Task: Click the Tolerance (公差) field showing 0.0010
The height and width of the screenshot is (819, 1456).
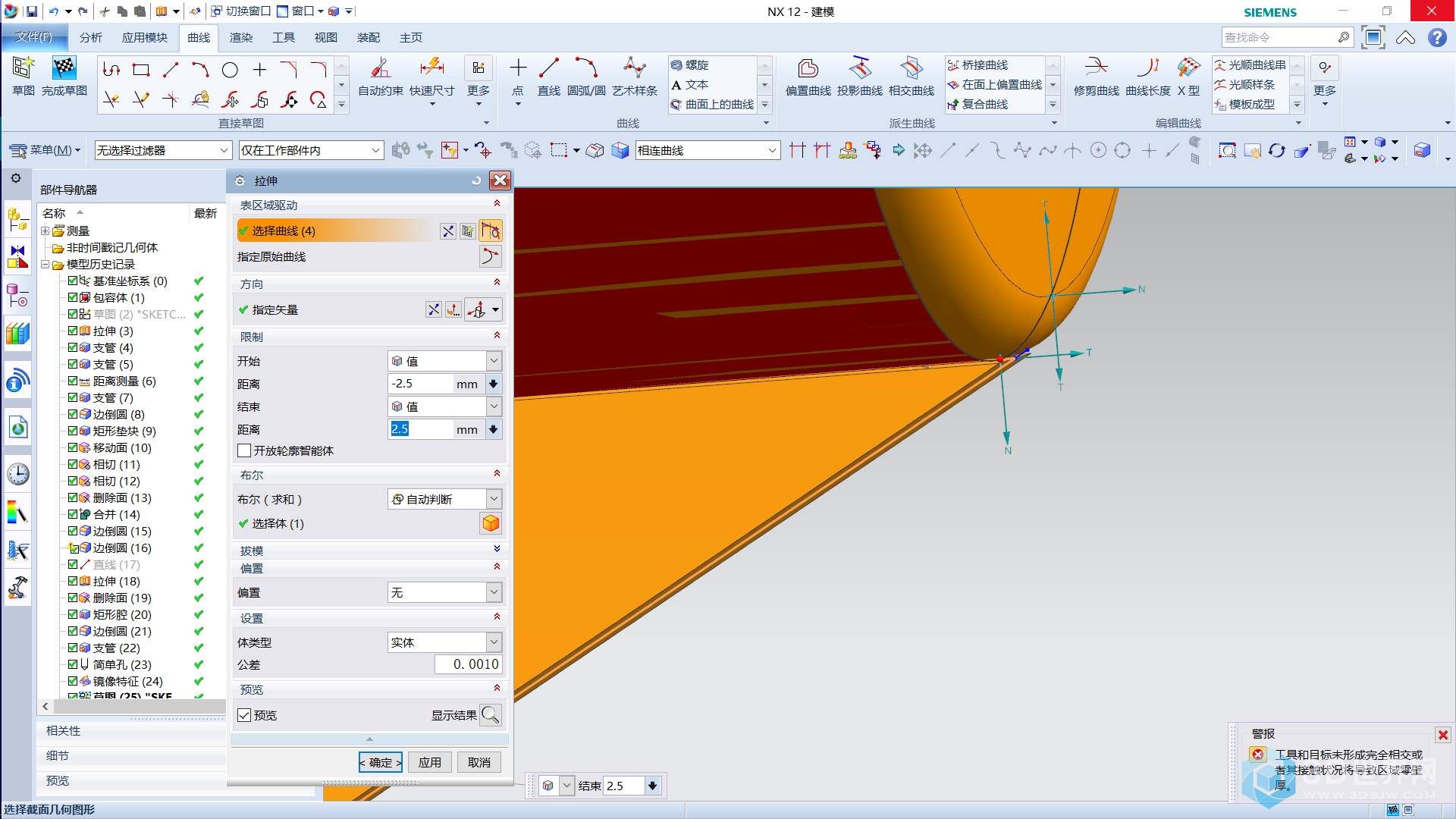Action: 468,664
